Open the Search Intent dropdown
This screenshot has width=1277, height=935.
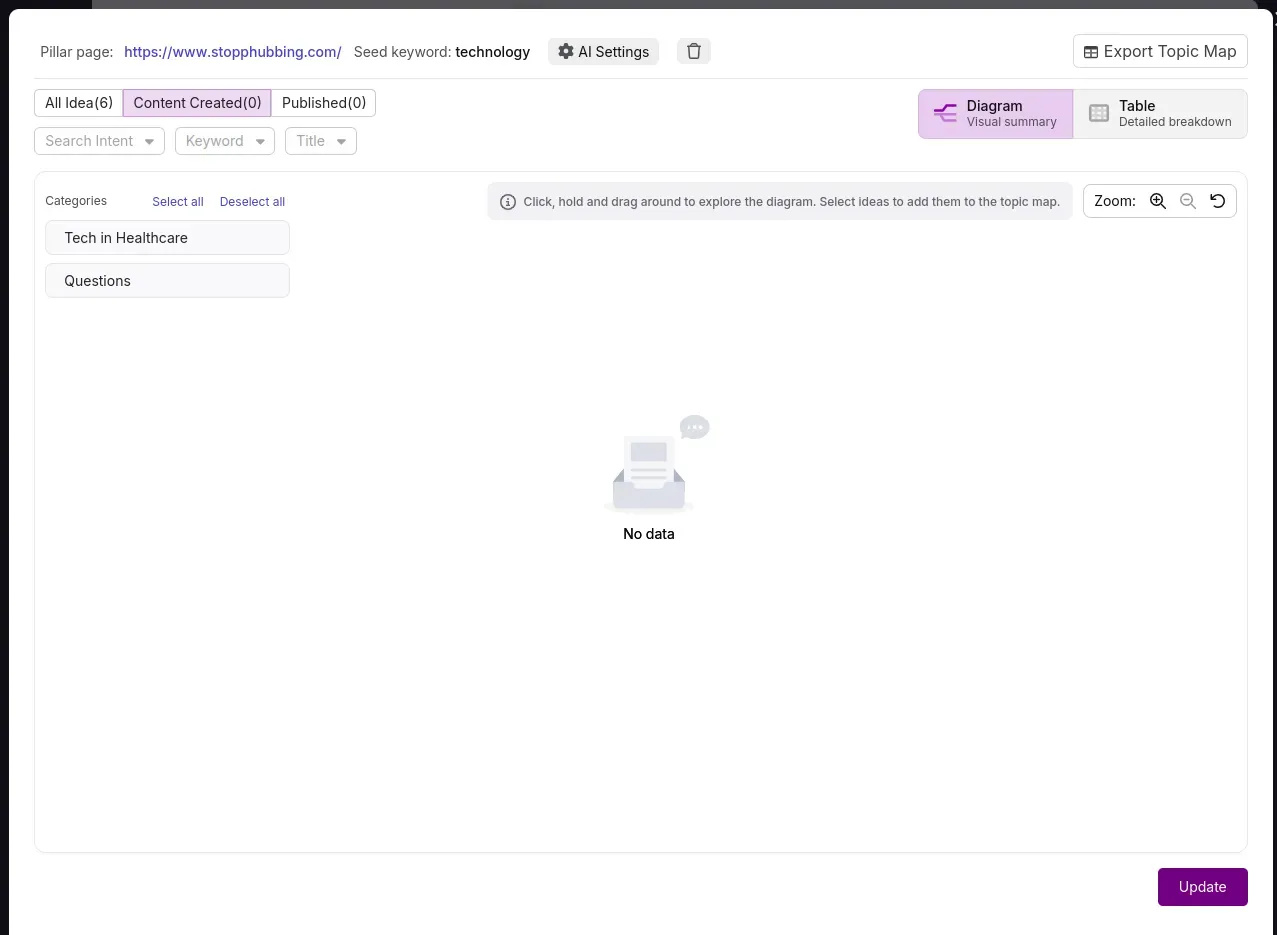(99, 141)
